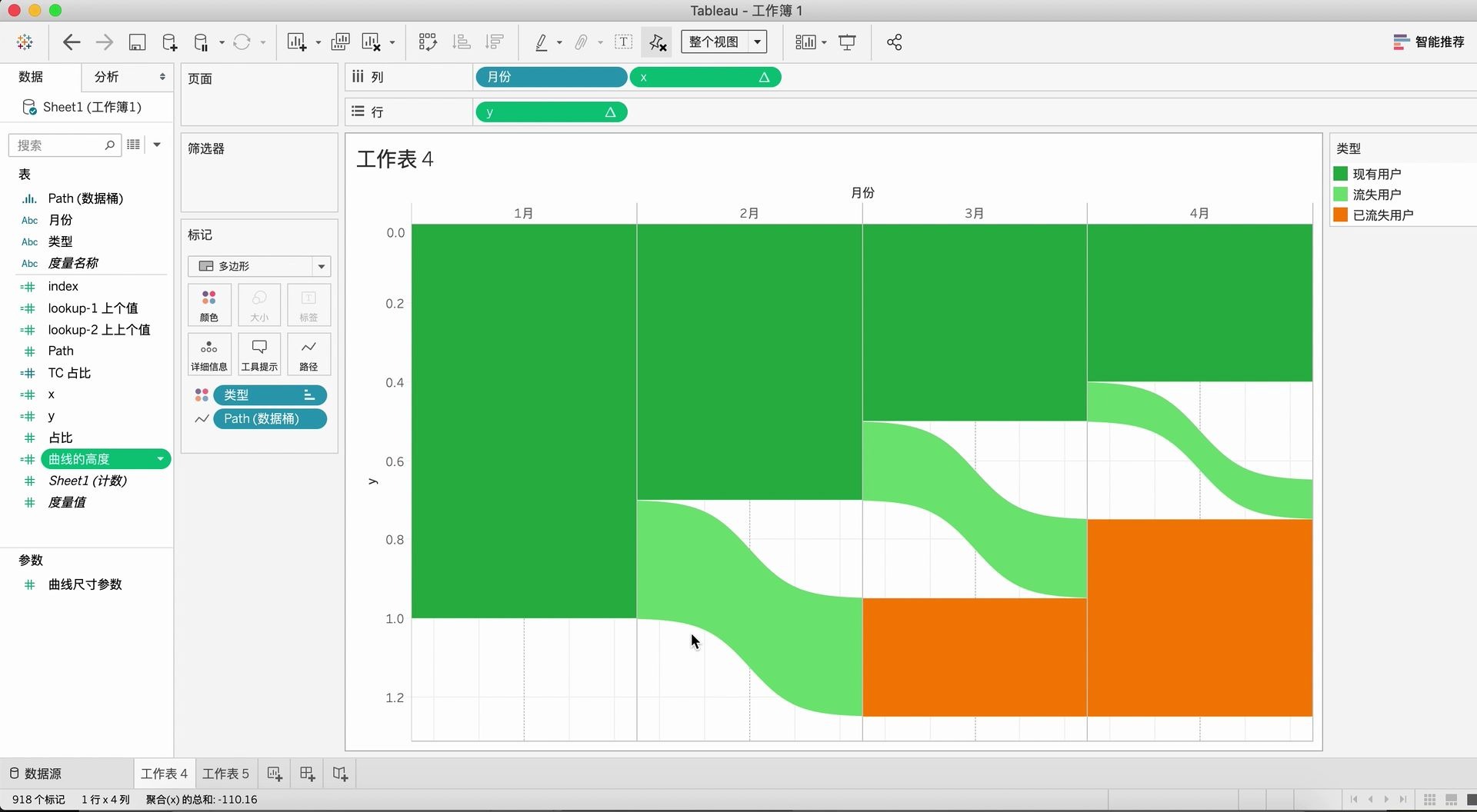Open the 智能推荐 panel
The width and height of the screenshot is (1477, 812).
[x=1429, y=42]
